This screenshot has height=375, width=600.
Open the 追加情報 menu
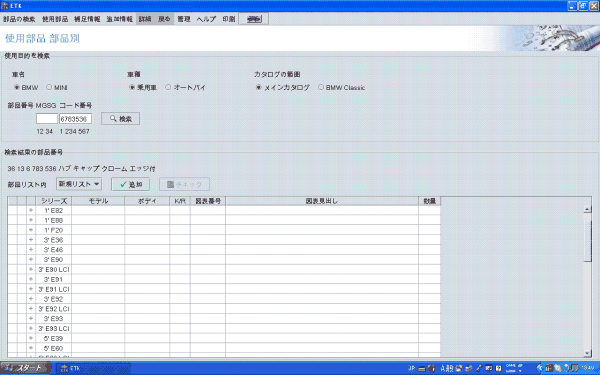click(x=119, y=19)
